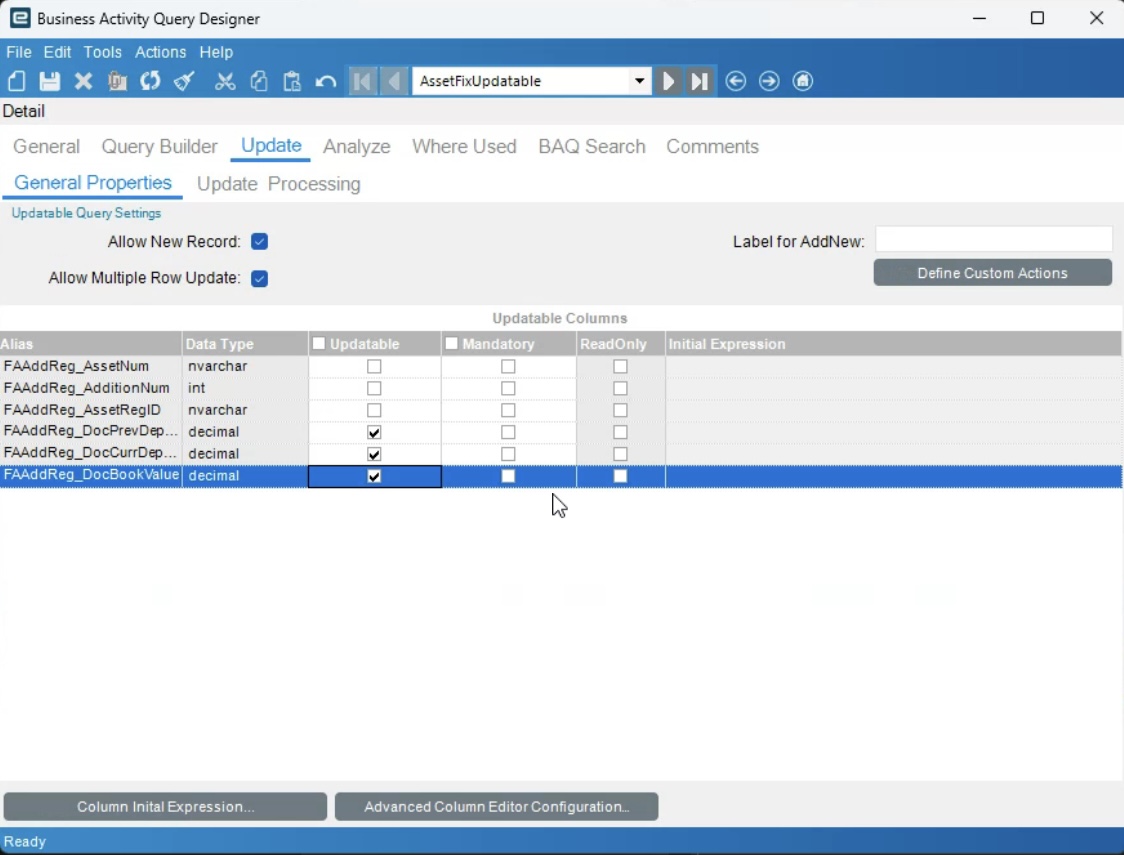Switch to the Comments tab
Screen dimensions: 1124x855
pos(713,146)
